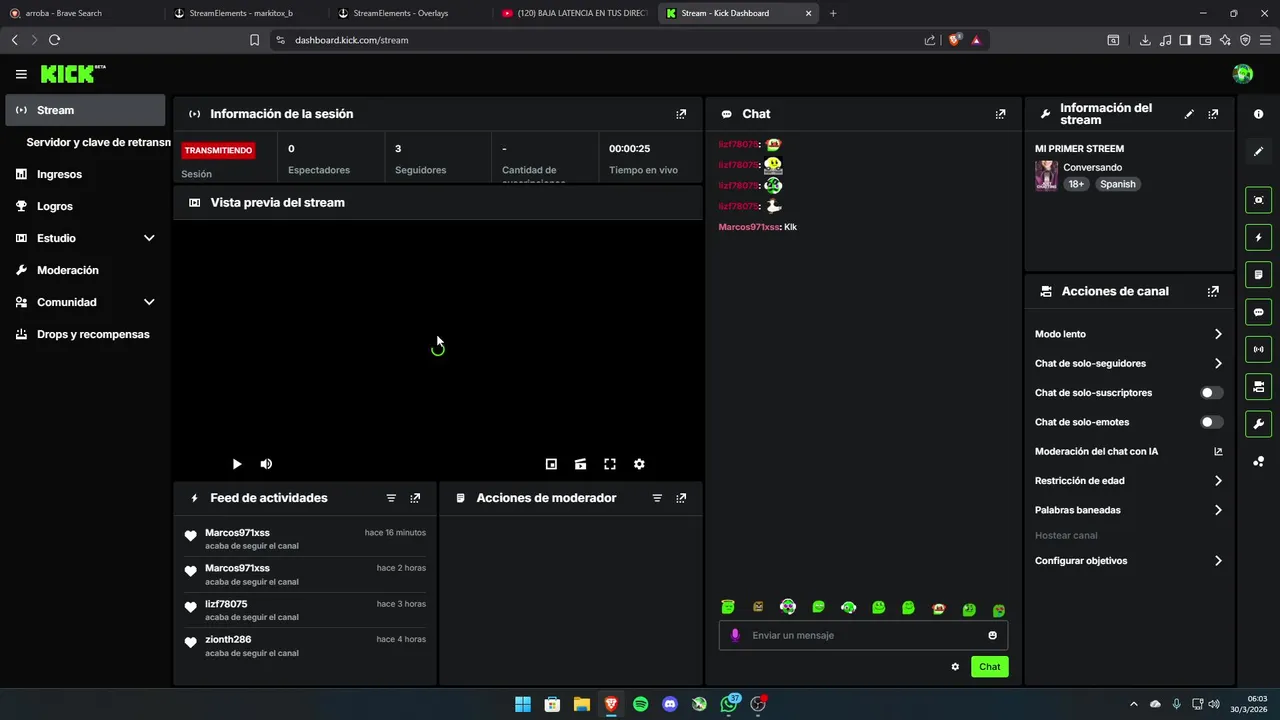Select Stream in the left sidebar
Image resolution: width=1280 pixels, height=720 pixels.
86,110
